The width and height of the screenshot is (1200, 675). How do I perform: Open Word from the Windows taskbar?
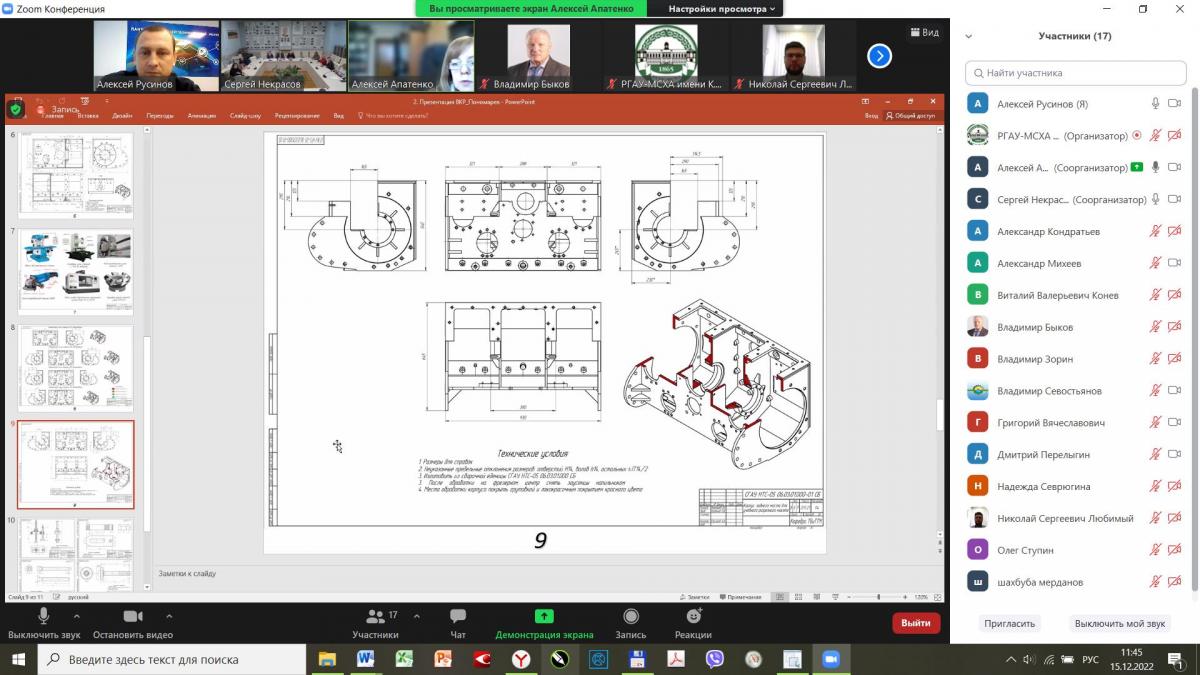coord(365,659)
